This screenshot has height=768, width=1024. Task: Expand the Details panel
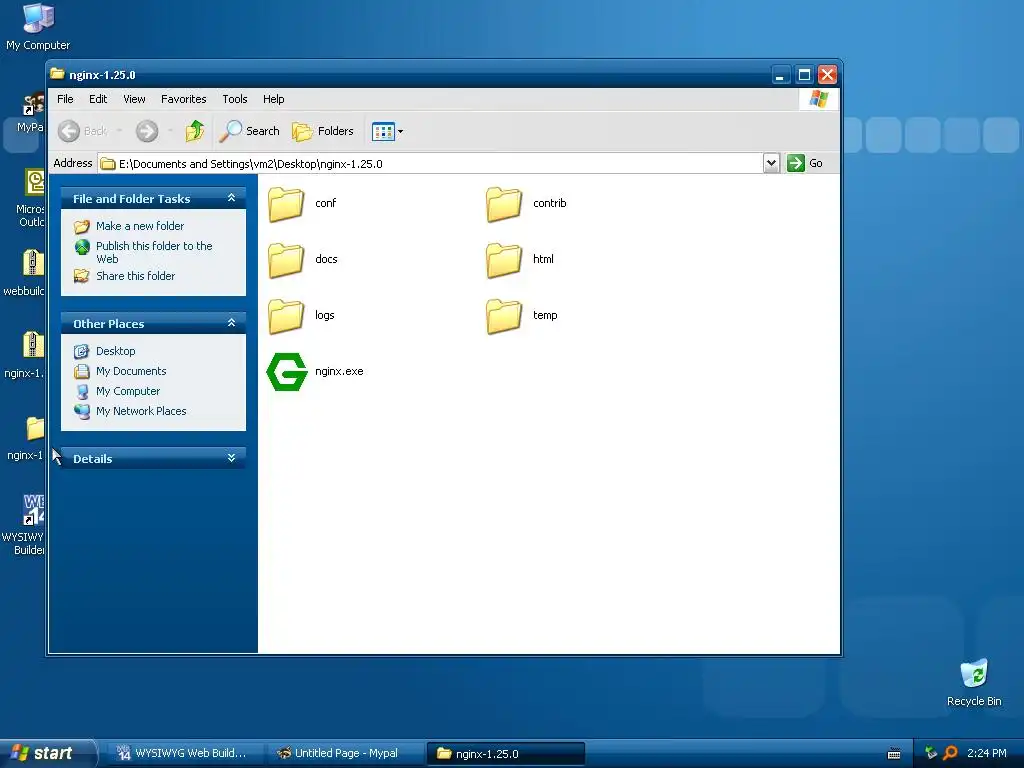pyautogui.click(x=231, y=458)
